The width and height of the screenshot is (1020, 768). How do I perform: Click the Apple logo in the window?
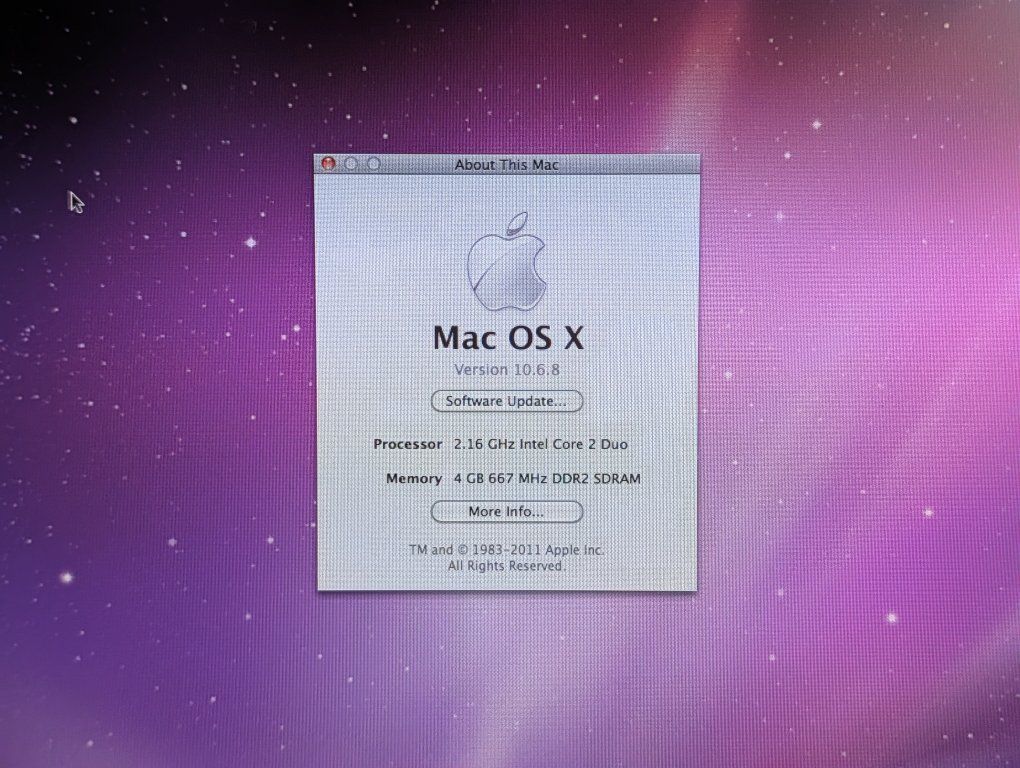click(x=507, y=261)
